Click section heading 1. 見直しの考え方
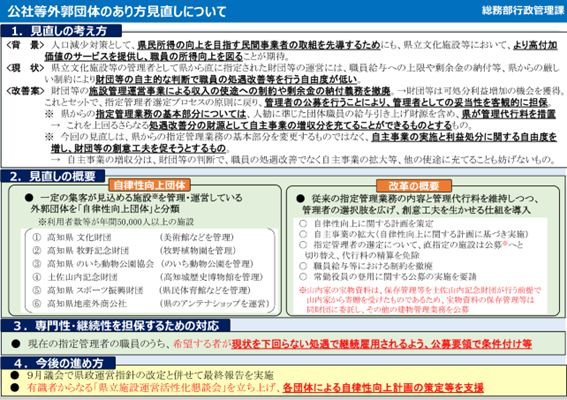This screenshot has width=567, height=400. pyautogui.click(x=60, y=31)
